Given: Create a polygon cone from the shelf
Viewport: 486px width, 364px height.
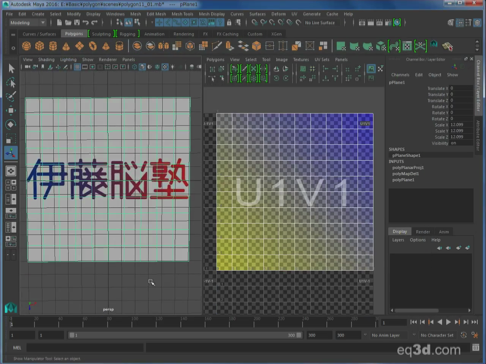Looking at the screenshot, I should 66,46.
